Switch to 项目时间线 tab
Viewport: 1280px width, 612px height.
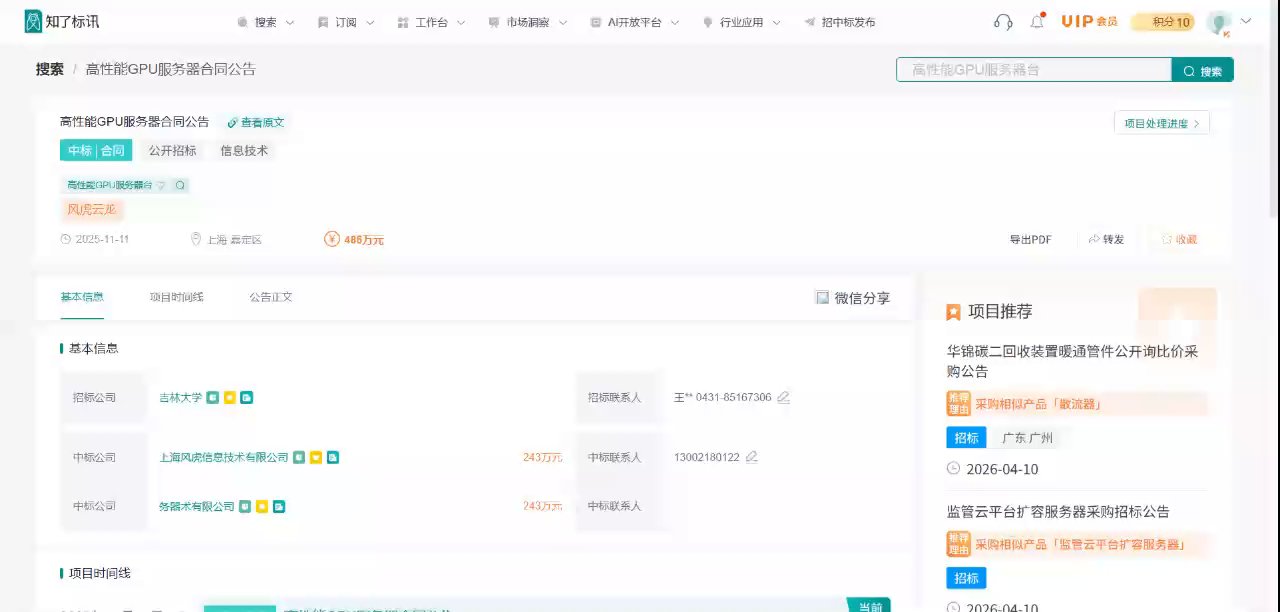(x=177, y=297)
